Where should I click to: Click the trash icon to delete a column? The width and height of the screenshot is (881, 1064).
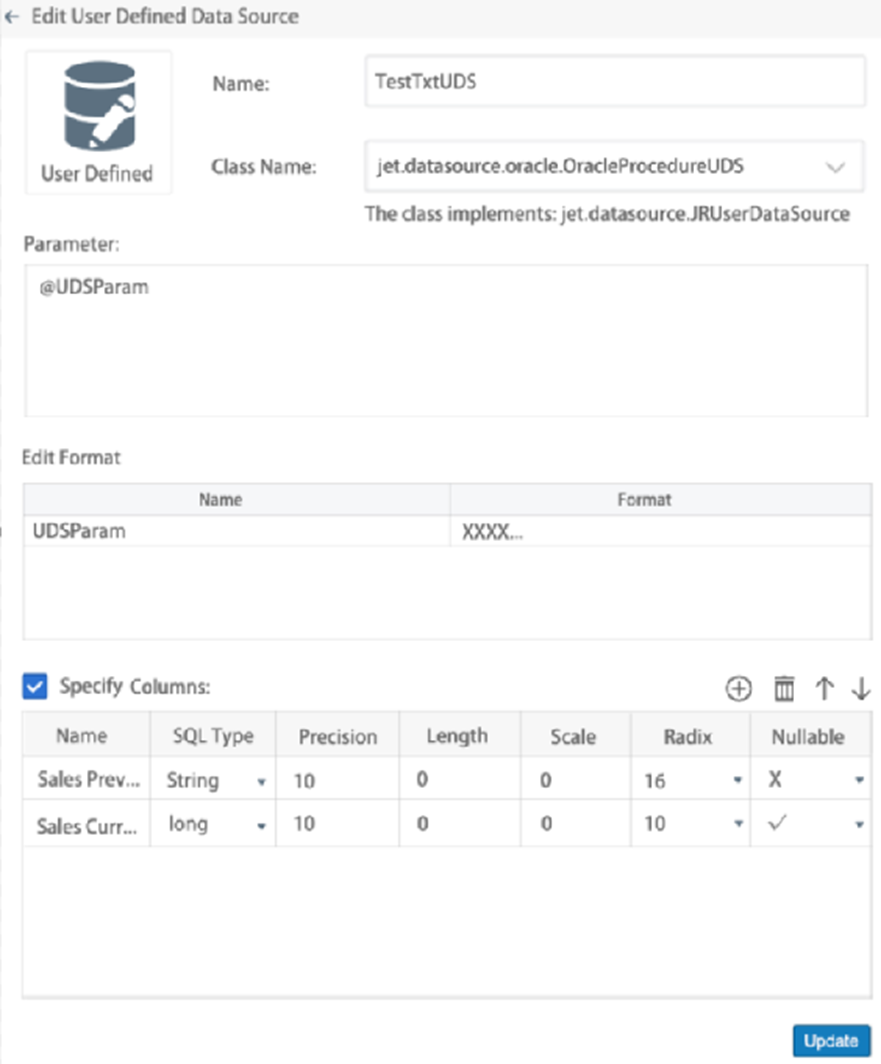[x=783, y=689]
